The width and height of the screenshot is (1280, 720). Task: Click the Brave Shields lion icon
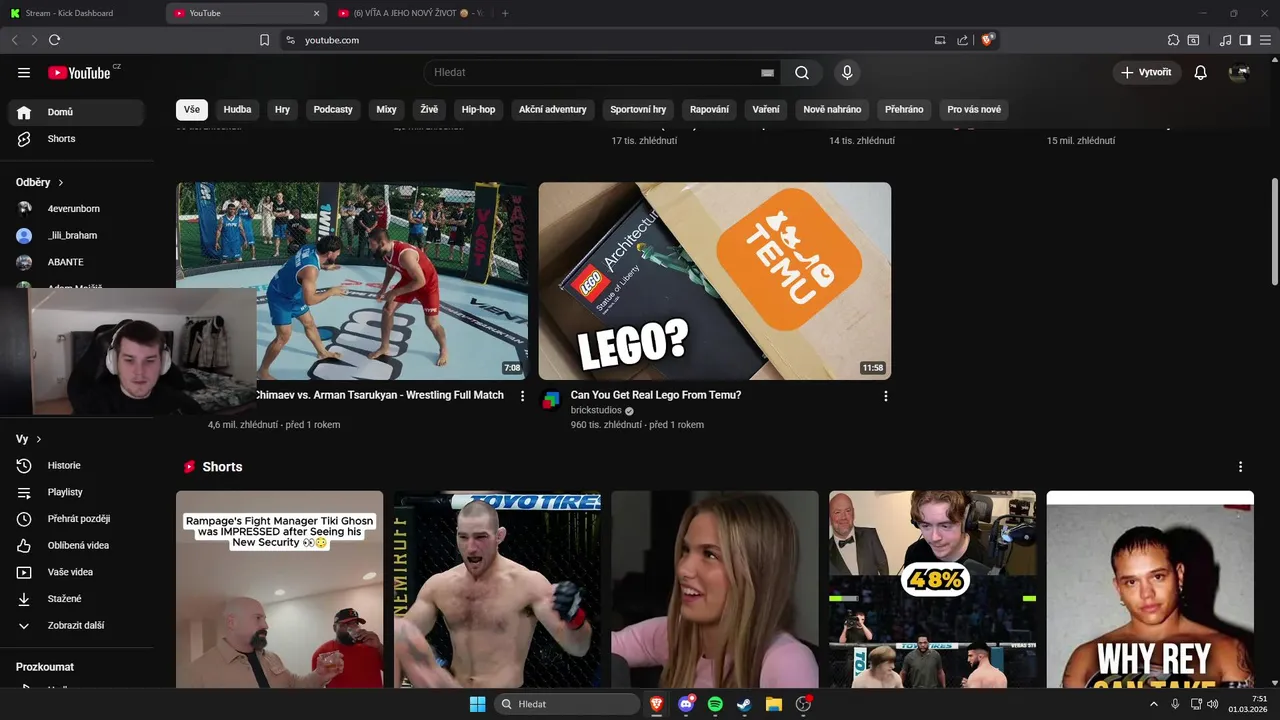click(987, 40)
